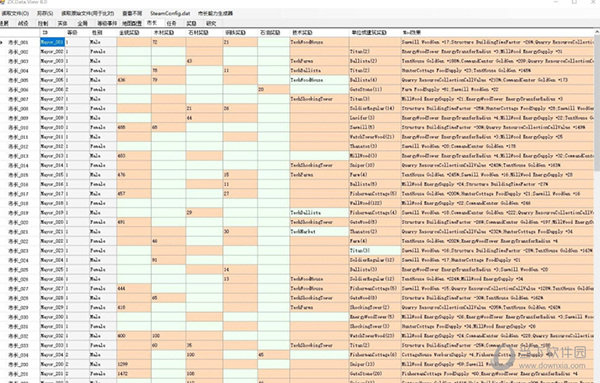Select the GateStone(11) cell in Mayor_006 row

pos(375,90)
